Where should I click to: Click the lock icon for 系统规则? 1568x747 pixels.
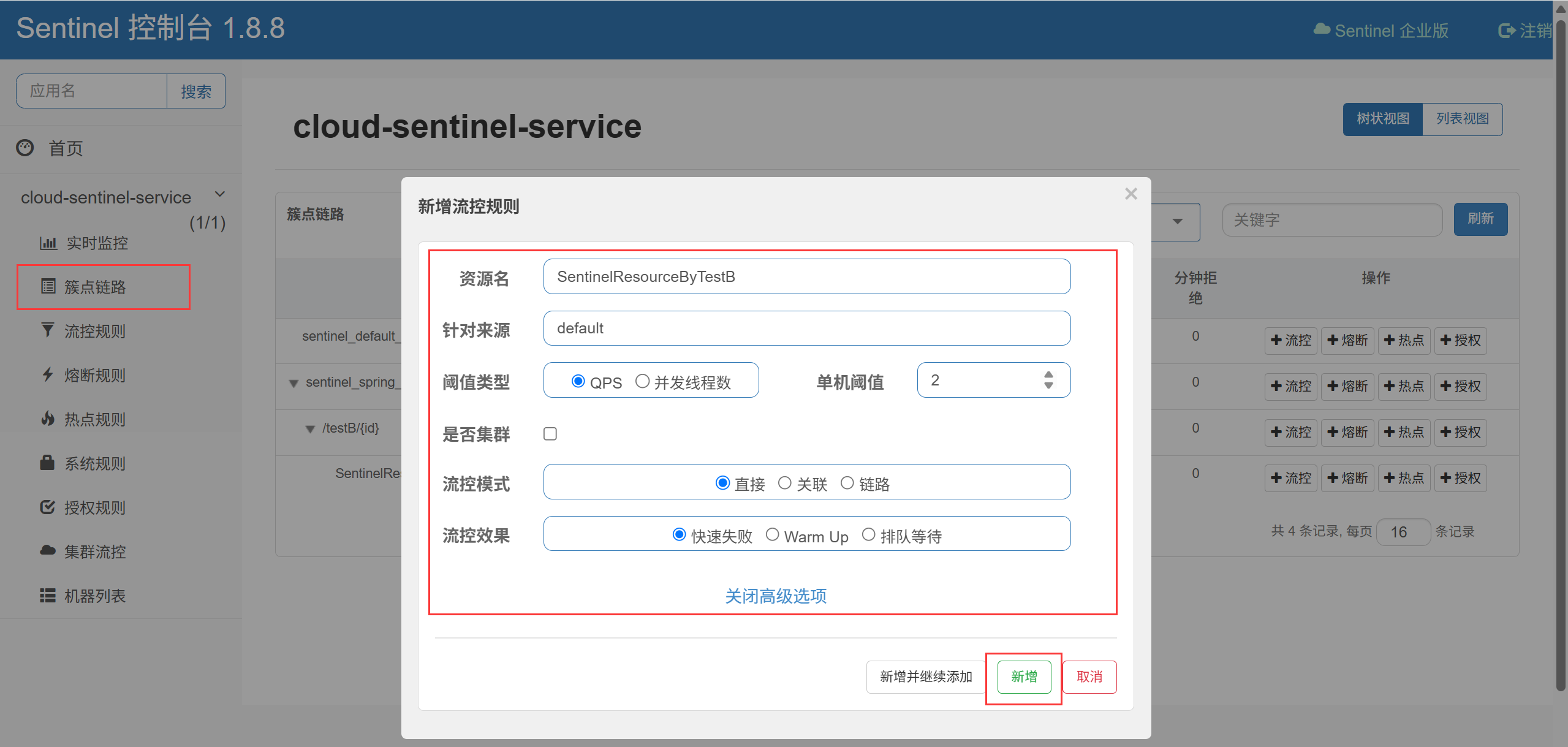47,463
